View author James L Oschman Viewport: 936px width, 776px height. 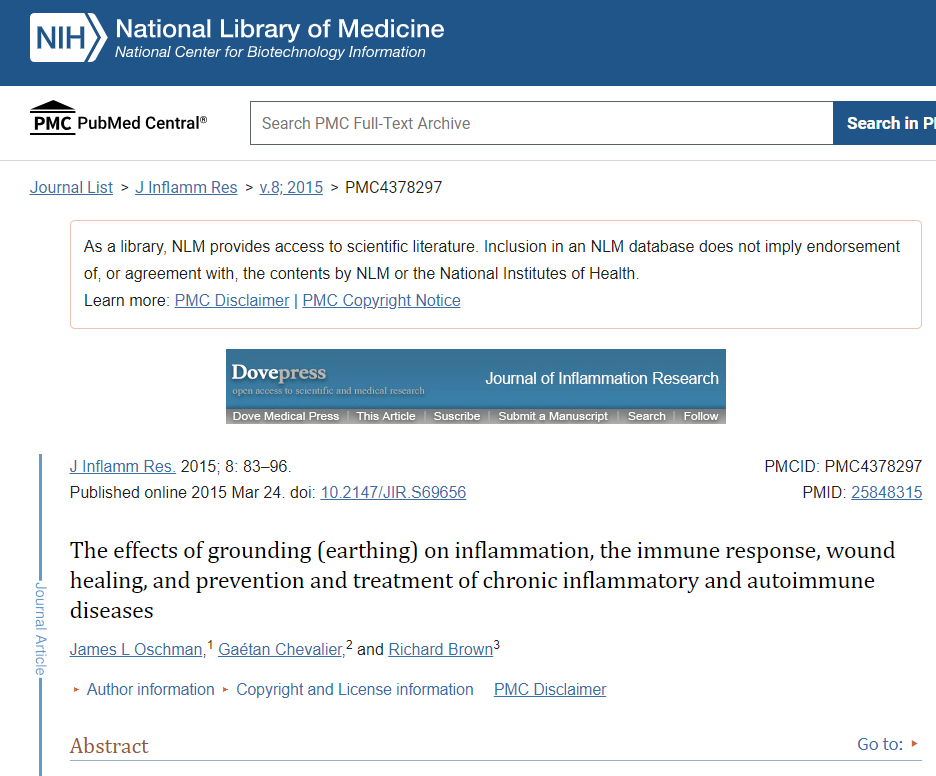pos(136,649)
